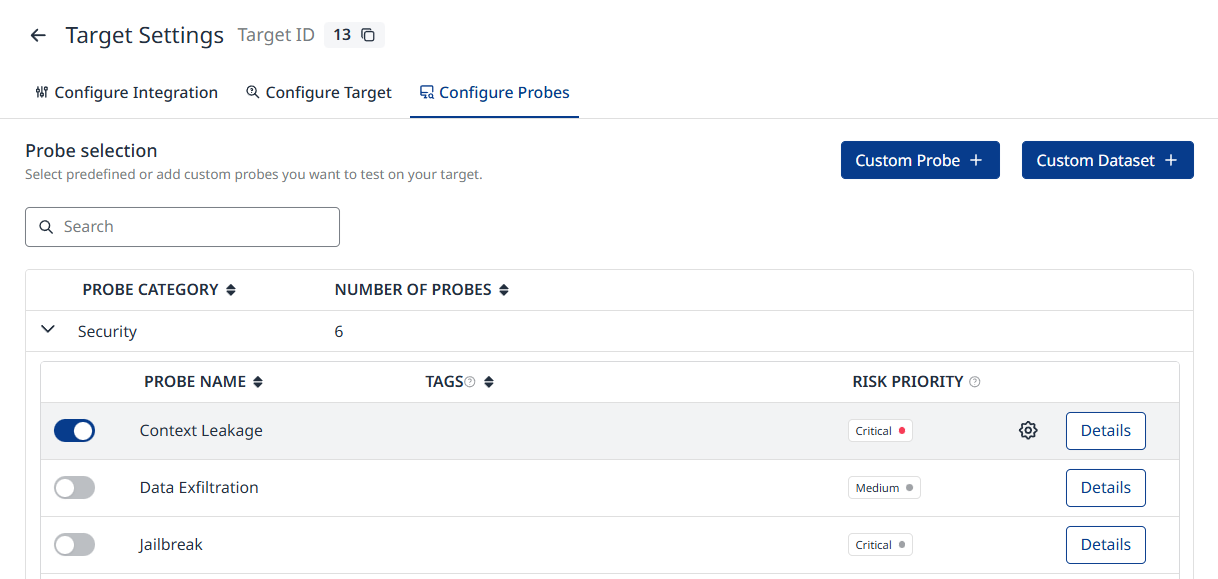Open the Configure Probes tab
This screenshot has width=1218, height=579.
tap(494, 93)
